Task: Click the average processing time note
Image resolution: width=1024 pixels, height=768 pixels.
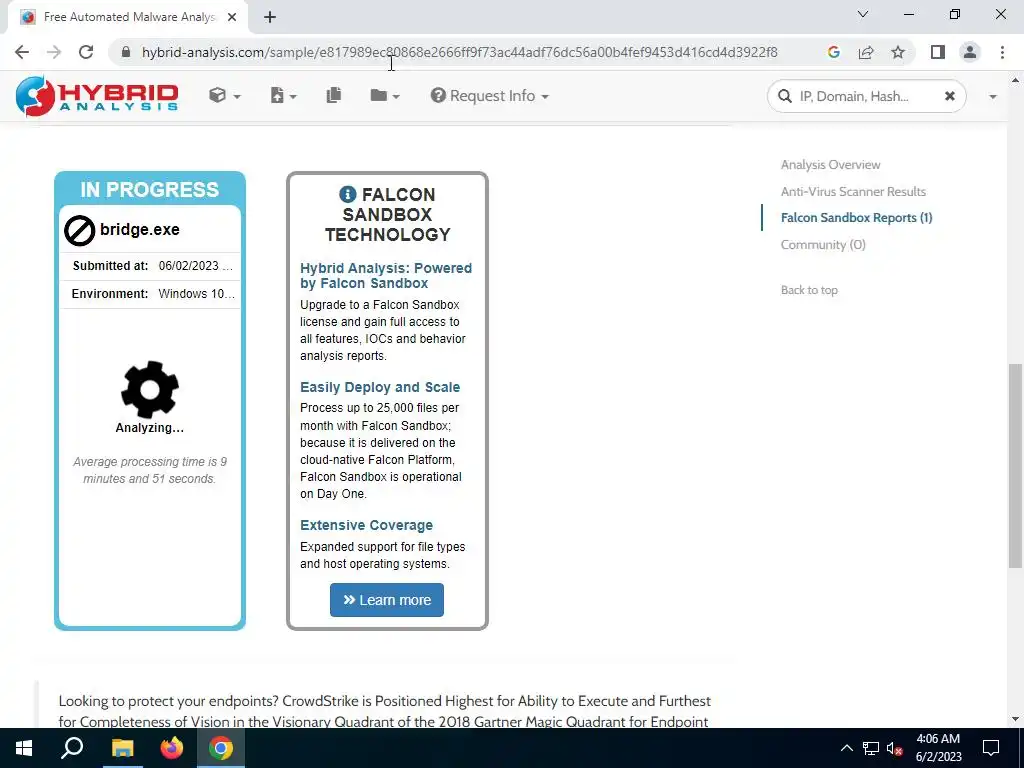Action: click(x=150, y=470)
